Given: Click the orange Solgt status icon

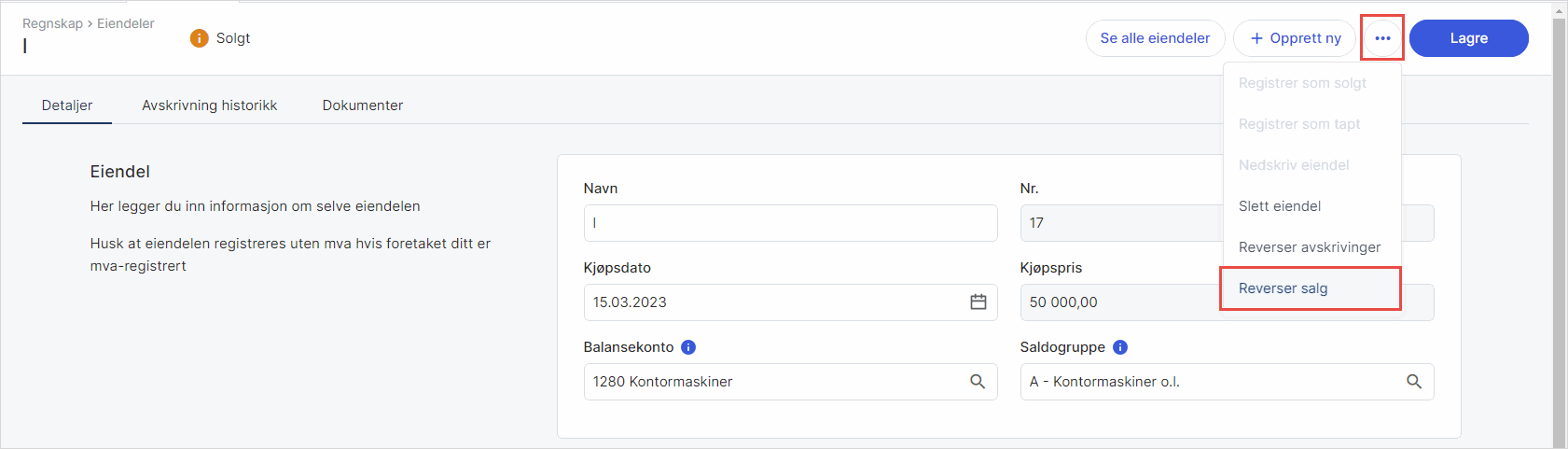Looking at the screenshot, I should point(199,38).
